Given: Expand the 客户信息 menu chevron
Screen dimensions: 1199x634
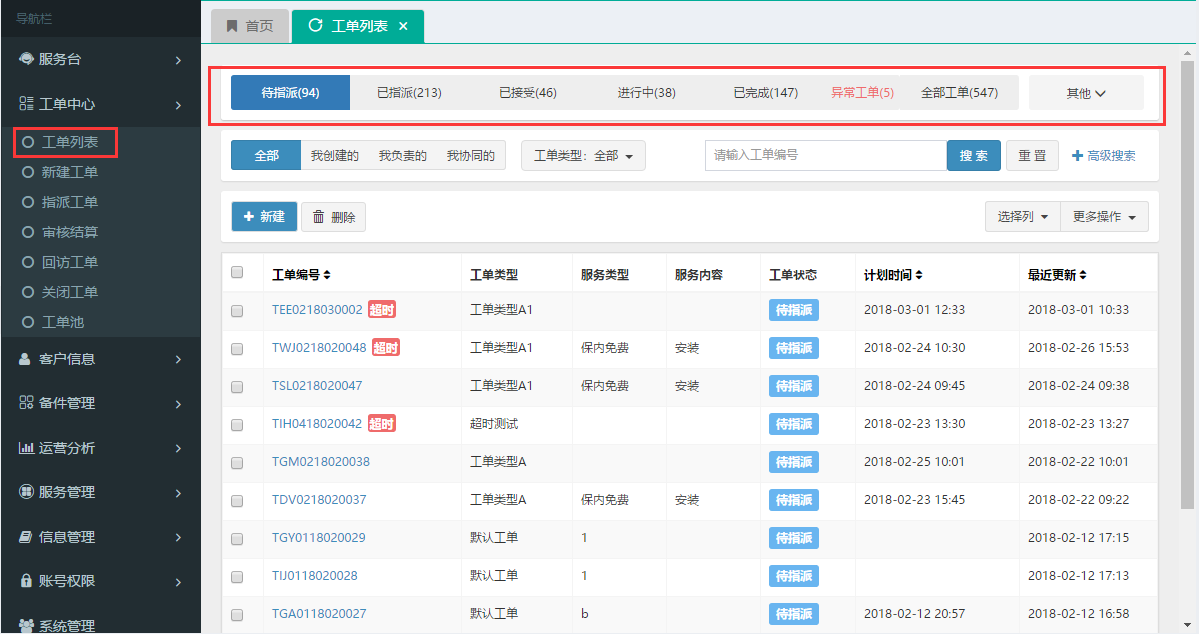Looking at the screenshot, I should [178, 359].
